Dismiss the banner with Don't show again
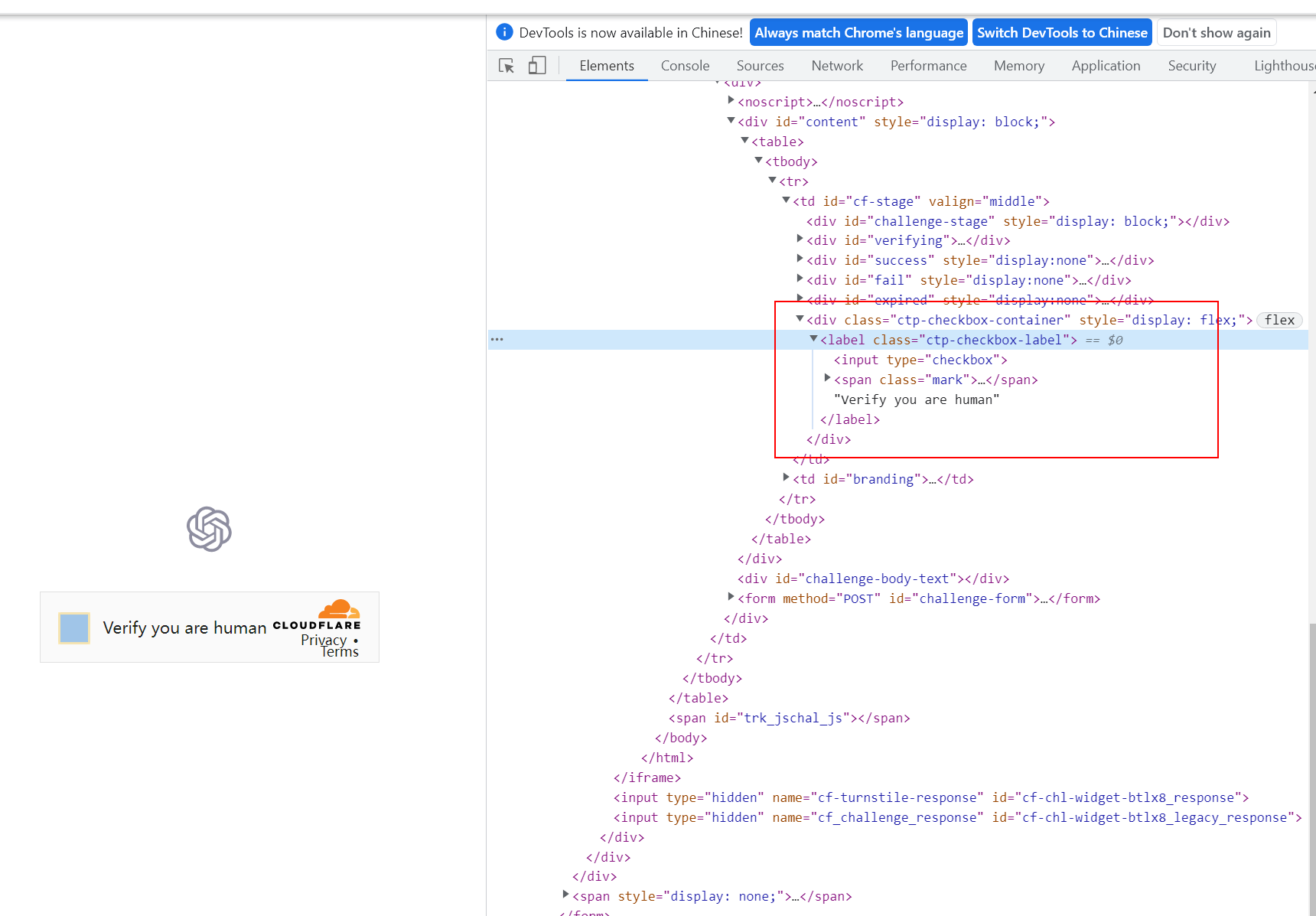Viewport: 1316px width, 916px height. click(x=1217, y=32)
